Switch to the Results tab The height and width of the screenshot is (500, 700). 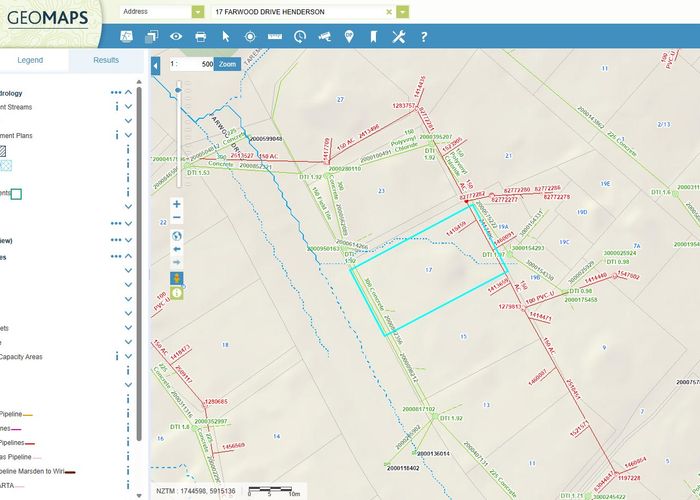106,60
